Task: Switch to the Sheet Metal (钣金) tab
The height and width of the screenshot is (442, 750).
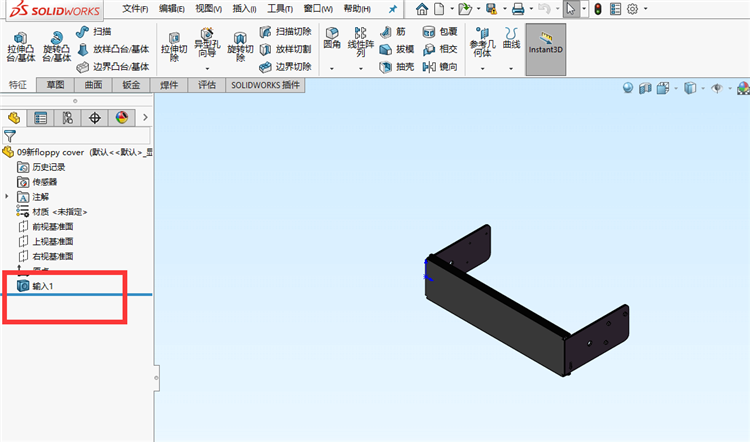Action: click(131, 85)
